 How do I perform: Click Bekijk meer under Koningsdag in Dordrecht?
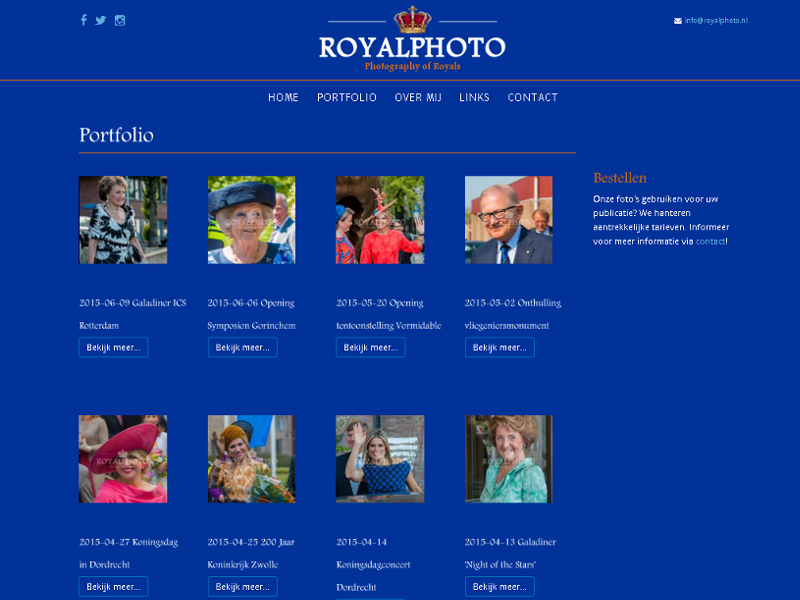[113, 586]
